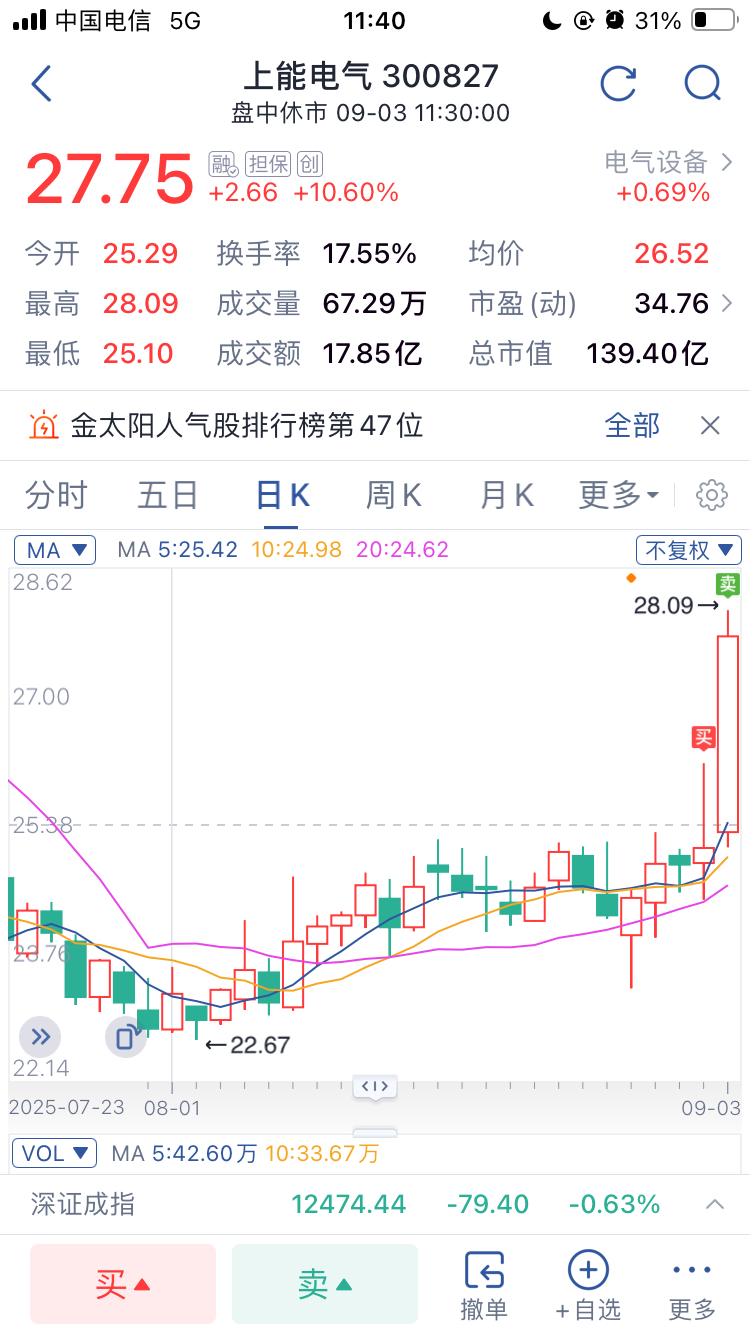Tap the double-arrow expand chart icon

coord(39,1036)
